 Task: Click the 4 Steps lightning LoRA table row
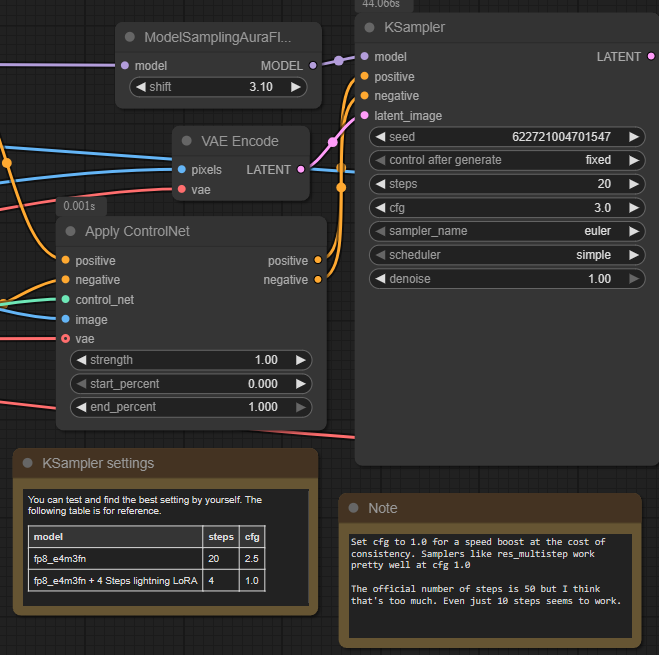[147, 581]
